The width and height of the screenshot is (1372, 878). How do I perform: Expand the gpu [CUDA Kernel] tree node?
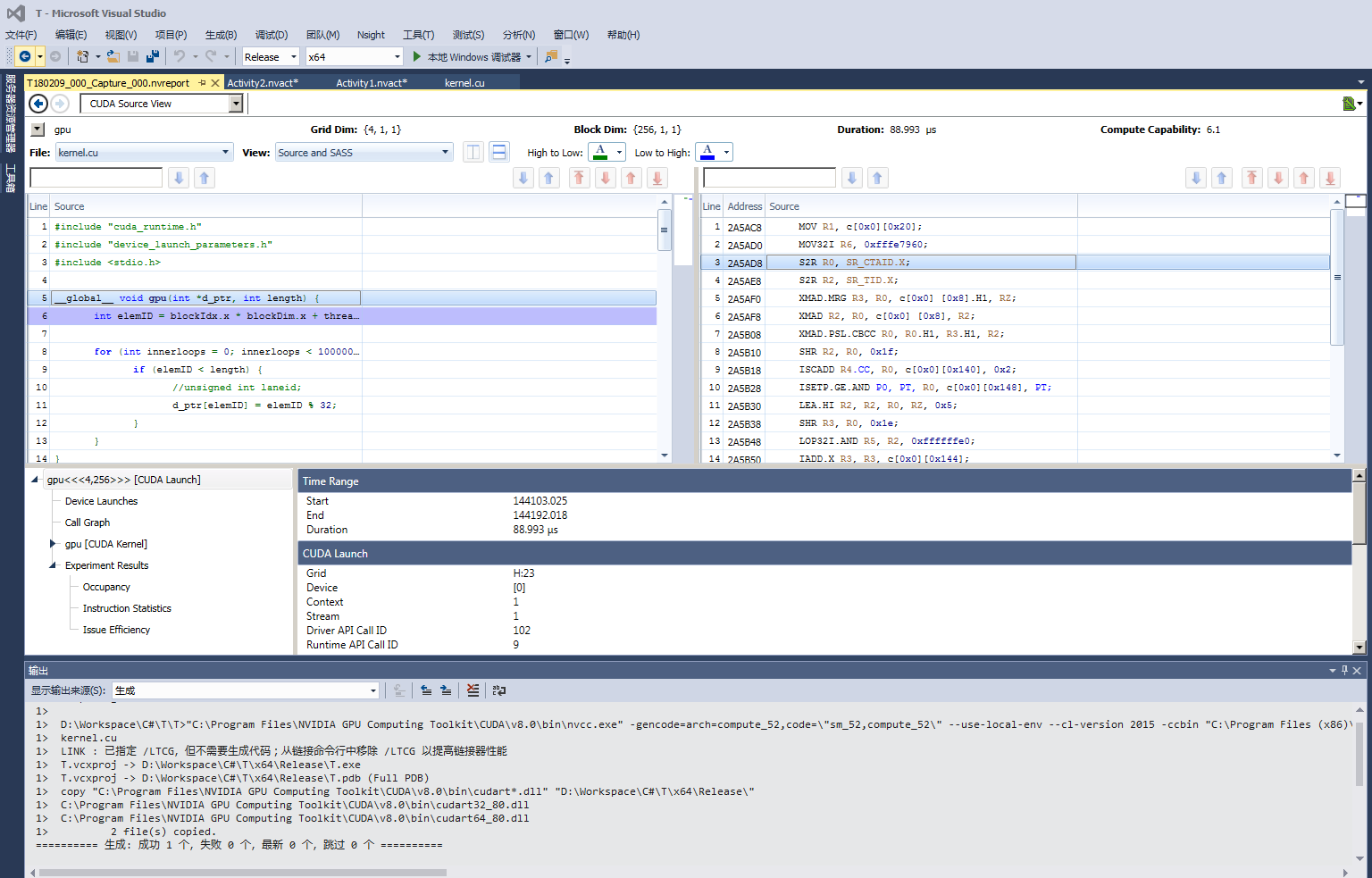(53, 544)
